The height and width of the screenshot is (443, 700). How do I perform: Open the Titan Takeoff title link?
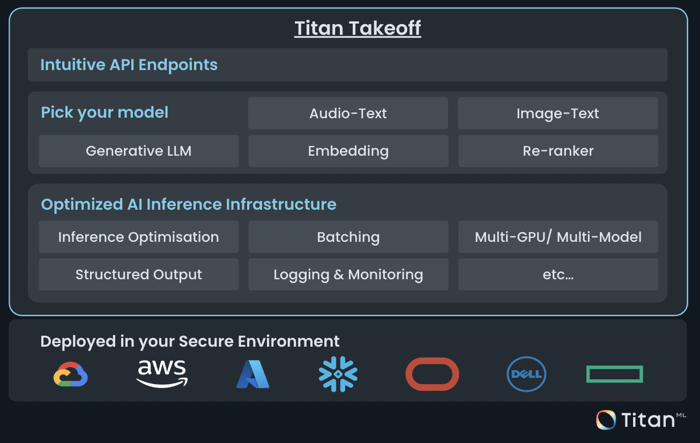pyautogui.click(x=358, y=28)
